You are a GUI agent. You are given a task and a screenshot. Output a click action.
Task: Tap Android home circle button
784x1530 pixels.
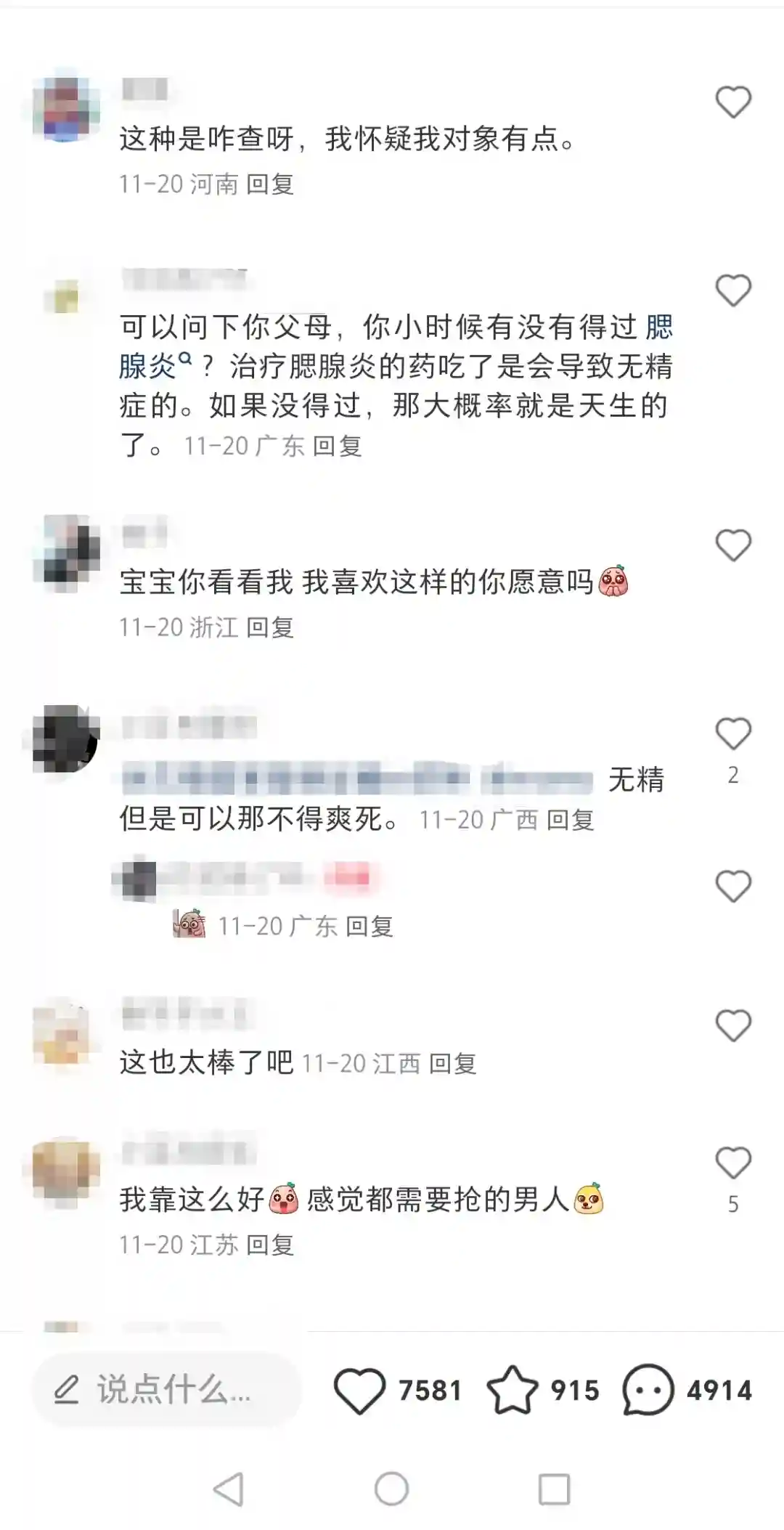pos(392,1489)
